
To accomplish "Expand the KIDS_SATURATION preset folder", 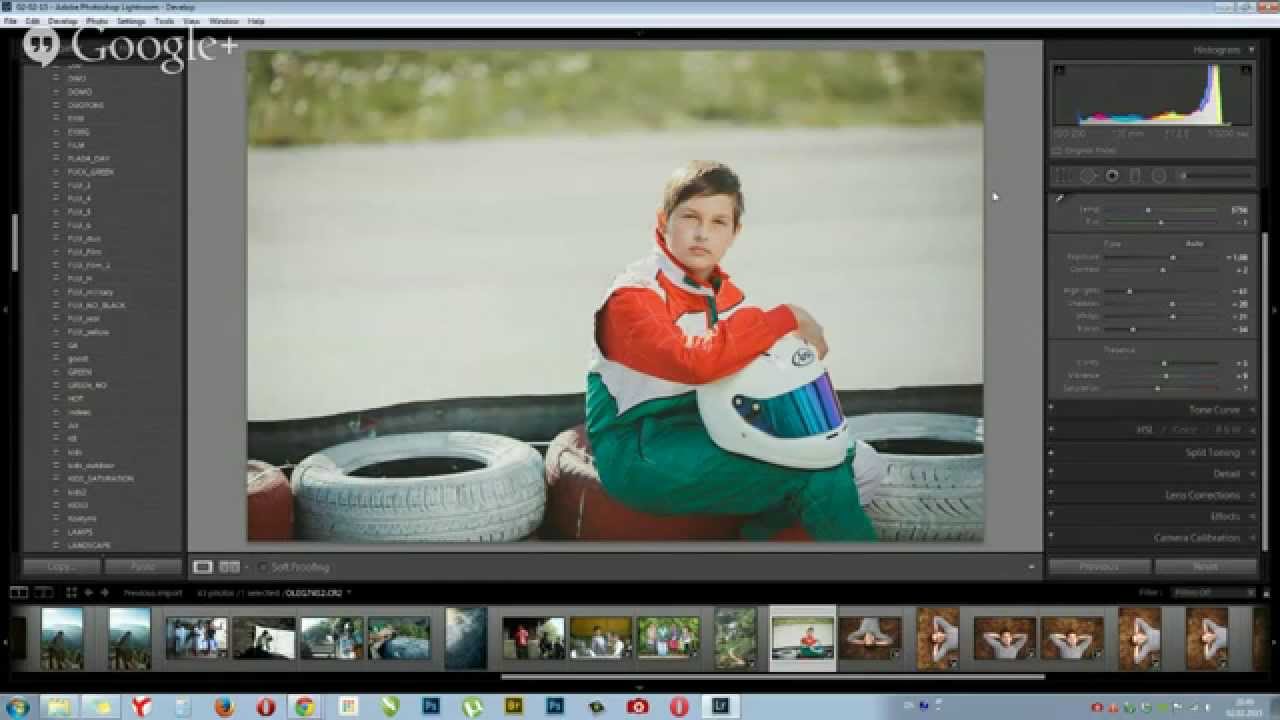I will [58, 479].
